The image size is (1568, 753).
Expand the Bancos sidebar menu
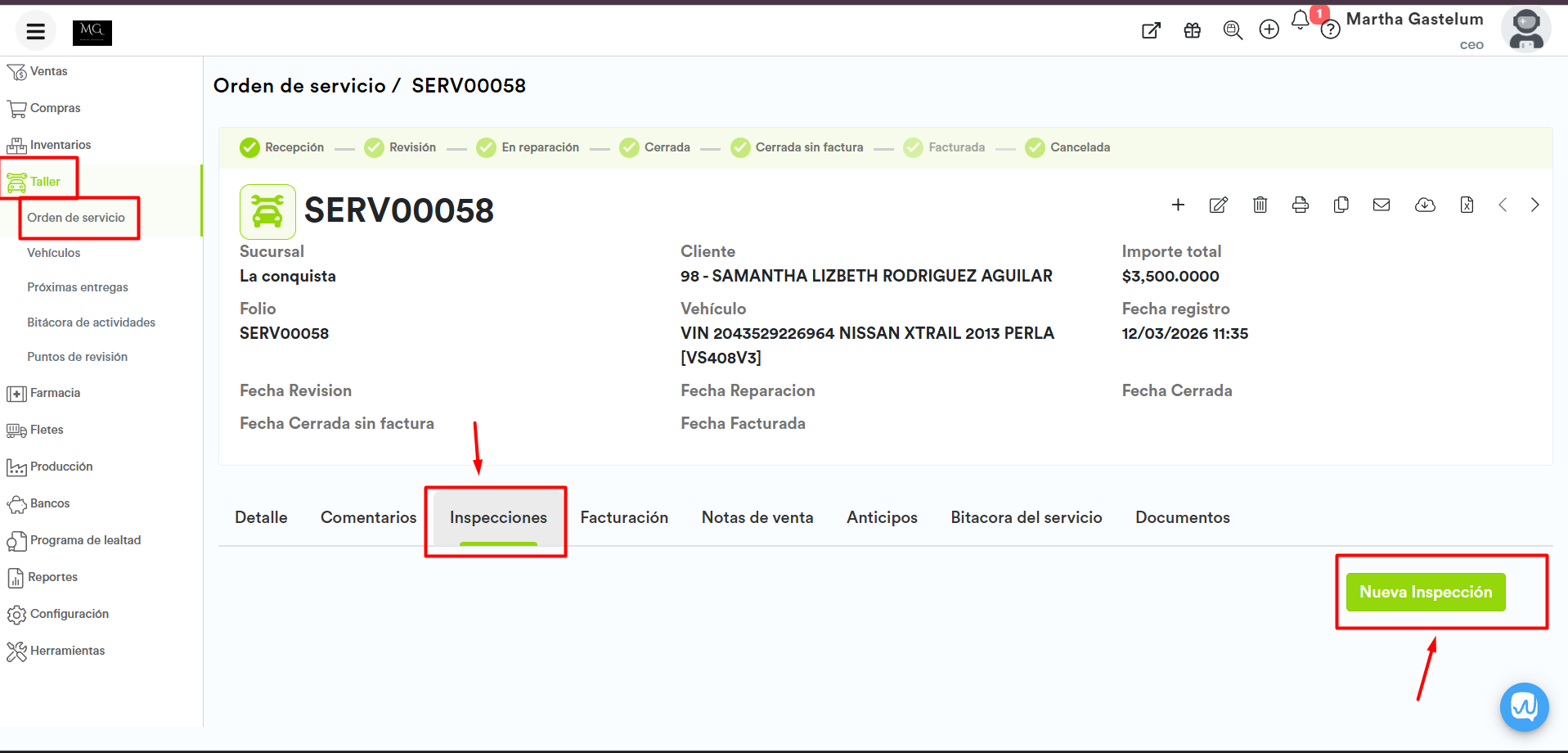point(38,503)
